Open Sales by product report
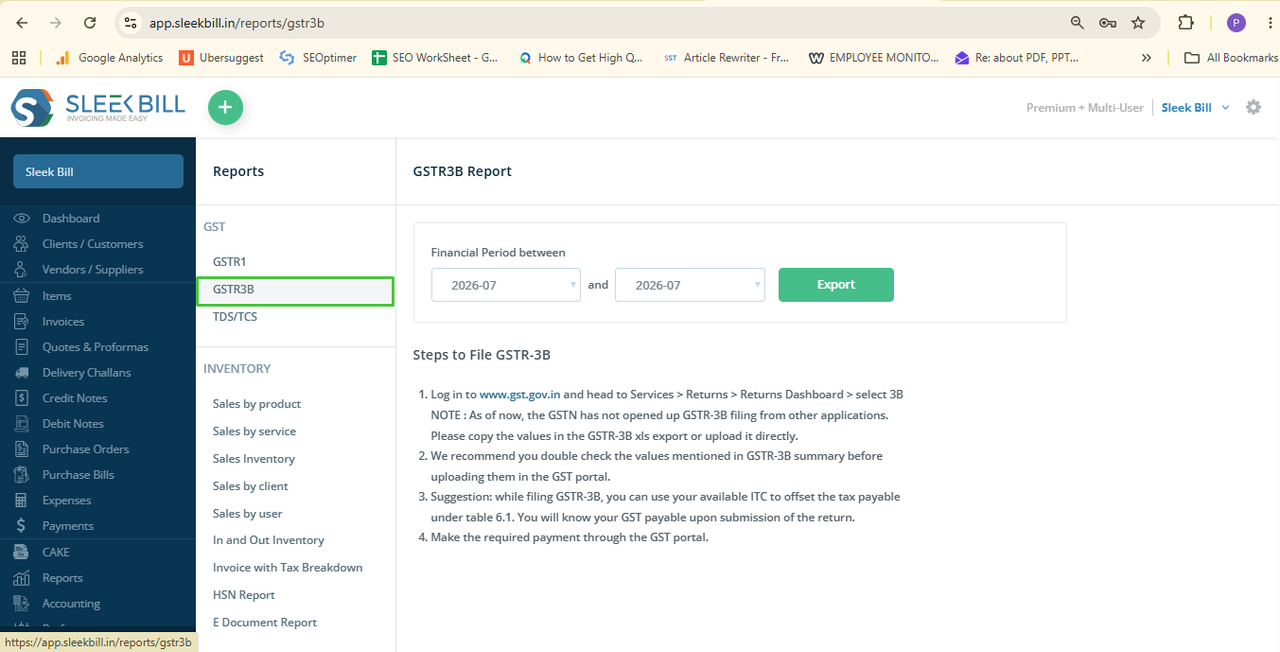Viewport: 1280px width, 652px height. pyautogui.click(x=257, y=404)
